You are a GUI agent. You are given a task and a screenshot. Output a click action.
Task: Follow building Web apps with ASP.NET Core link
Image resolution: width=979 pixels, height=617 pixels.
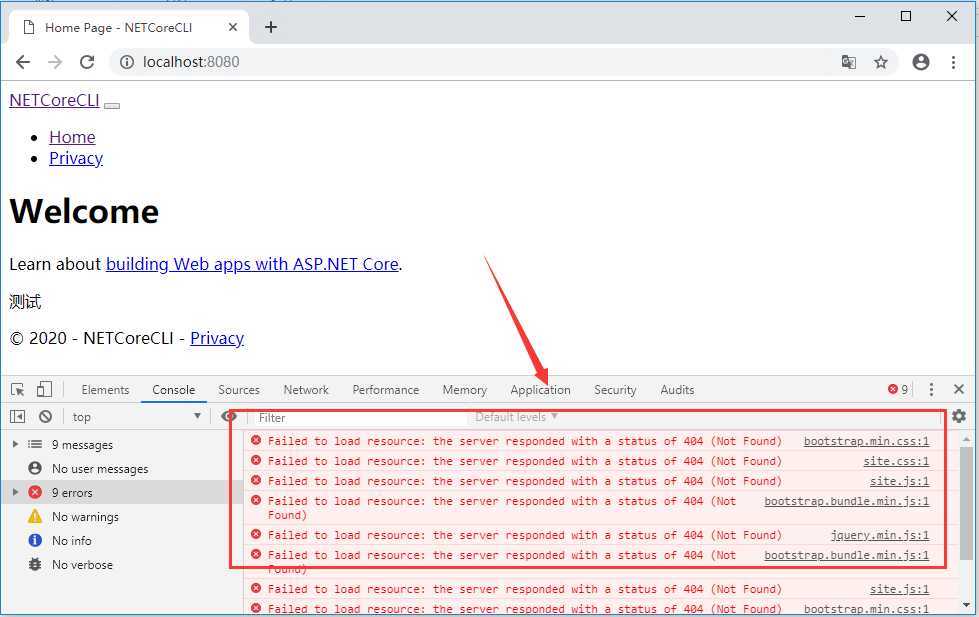pyautogui.click(x=252, y=264)
